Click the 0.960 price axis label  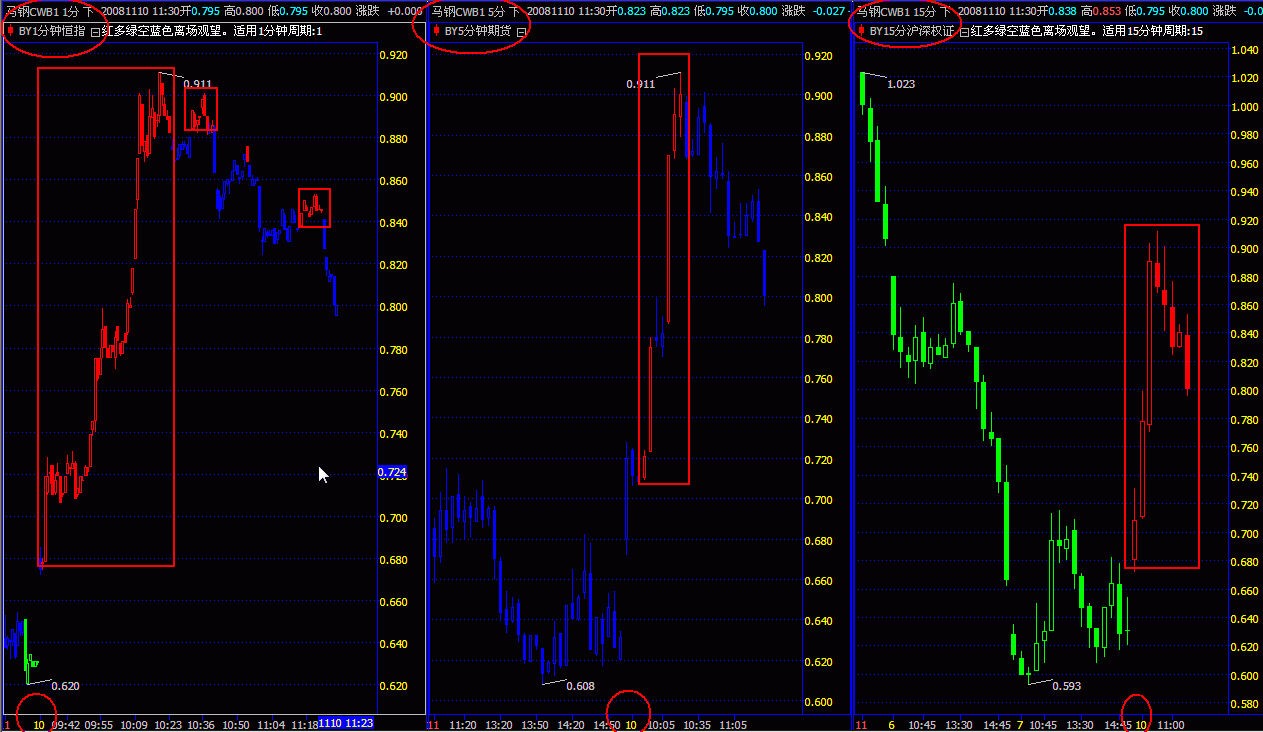pyautogui.click(x=1245, y=164)
